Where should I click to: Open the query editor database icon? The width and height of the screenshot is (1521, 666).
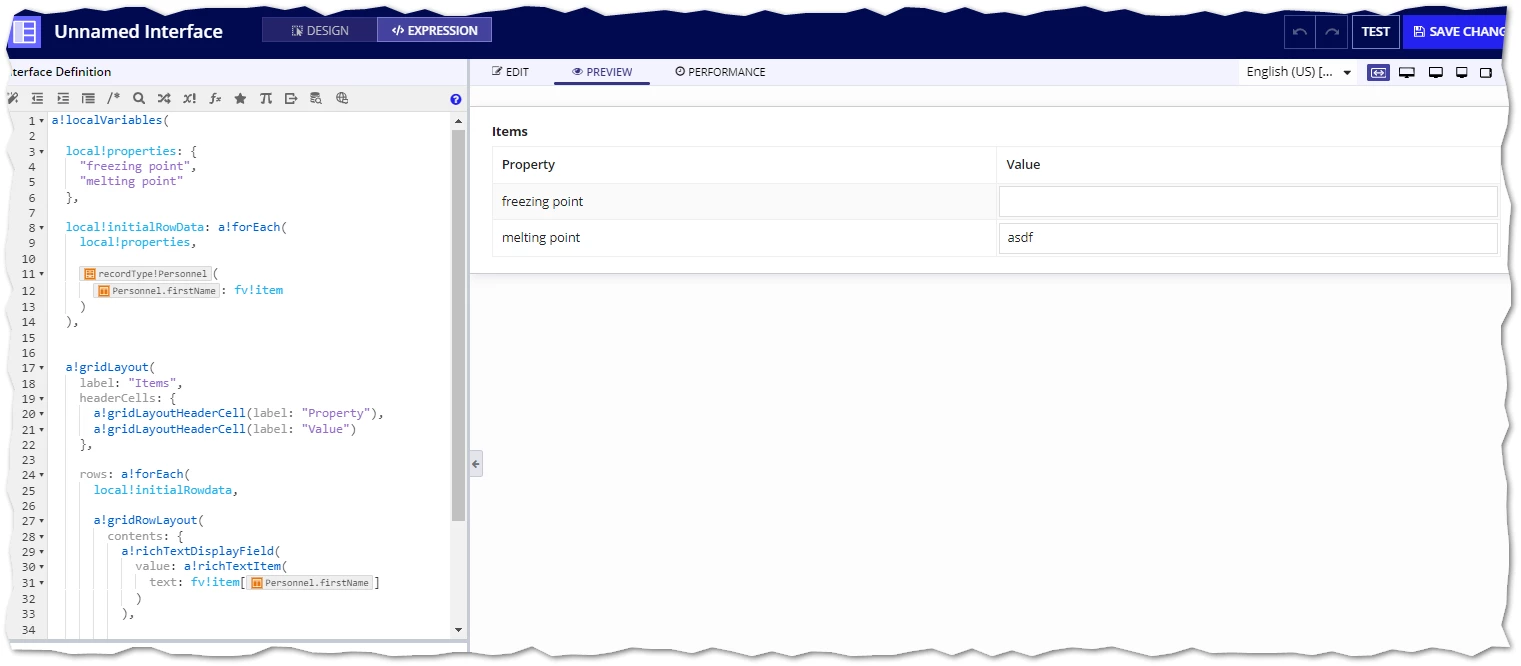click(x=316, y=99)
